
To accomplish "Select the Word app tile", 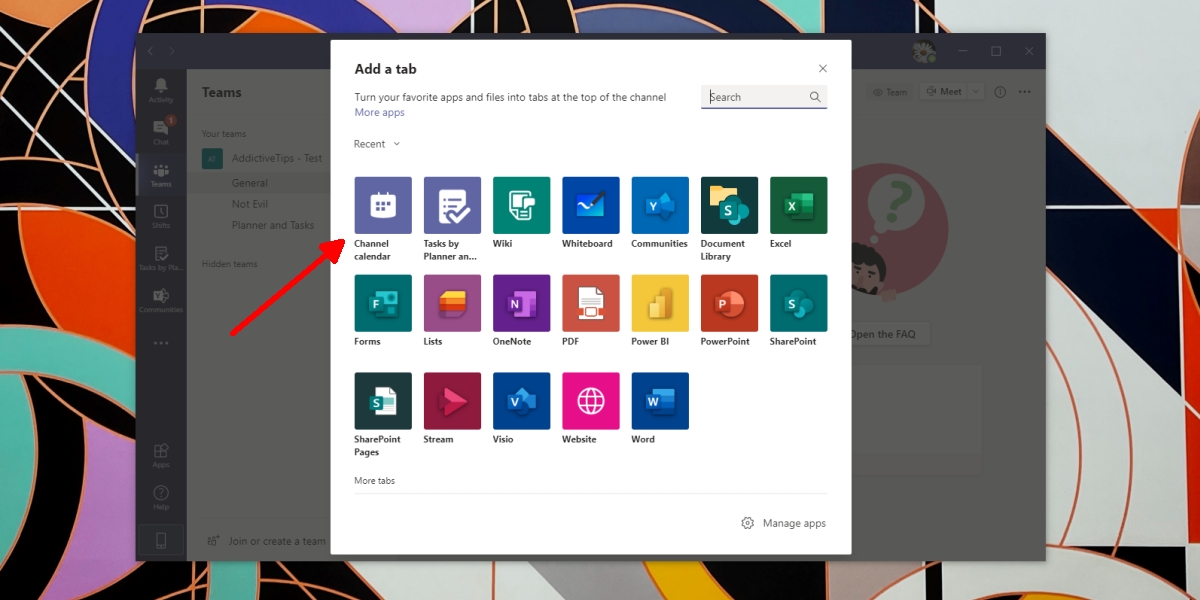I will click(660, 401).
